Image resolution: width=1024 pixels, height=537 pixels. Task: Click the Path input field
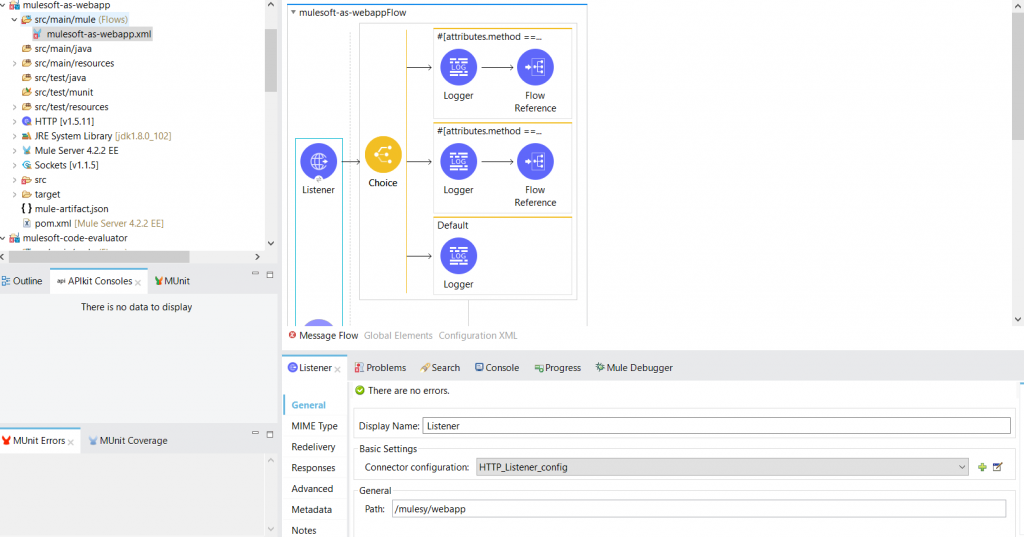pos(698,509)
